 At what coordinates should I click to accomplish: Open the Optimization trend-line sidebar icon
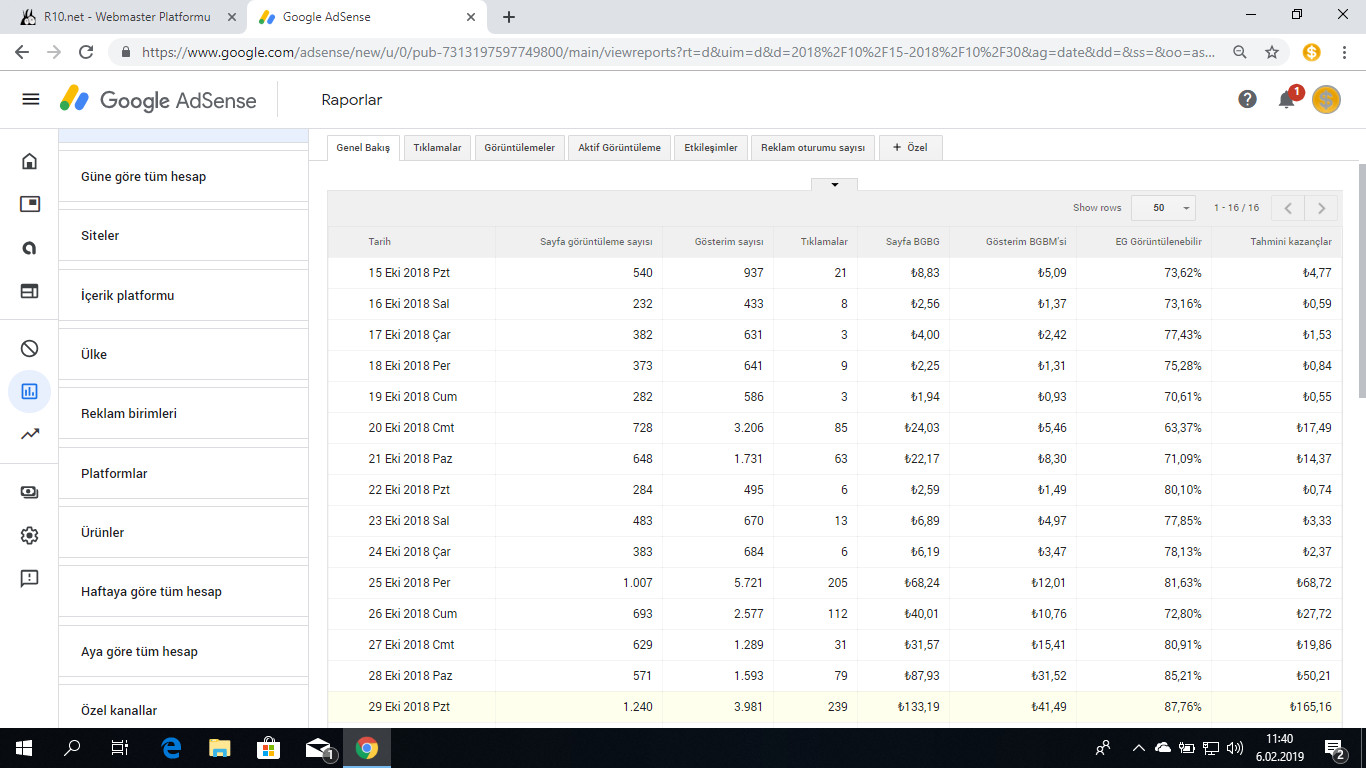click(x=30, y=434)
